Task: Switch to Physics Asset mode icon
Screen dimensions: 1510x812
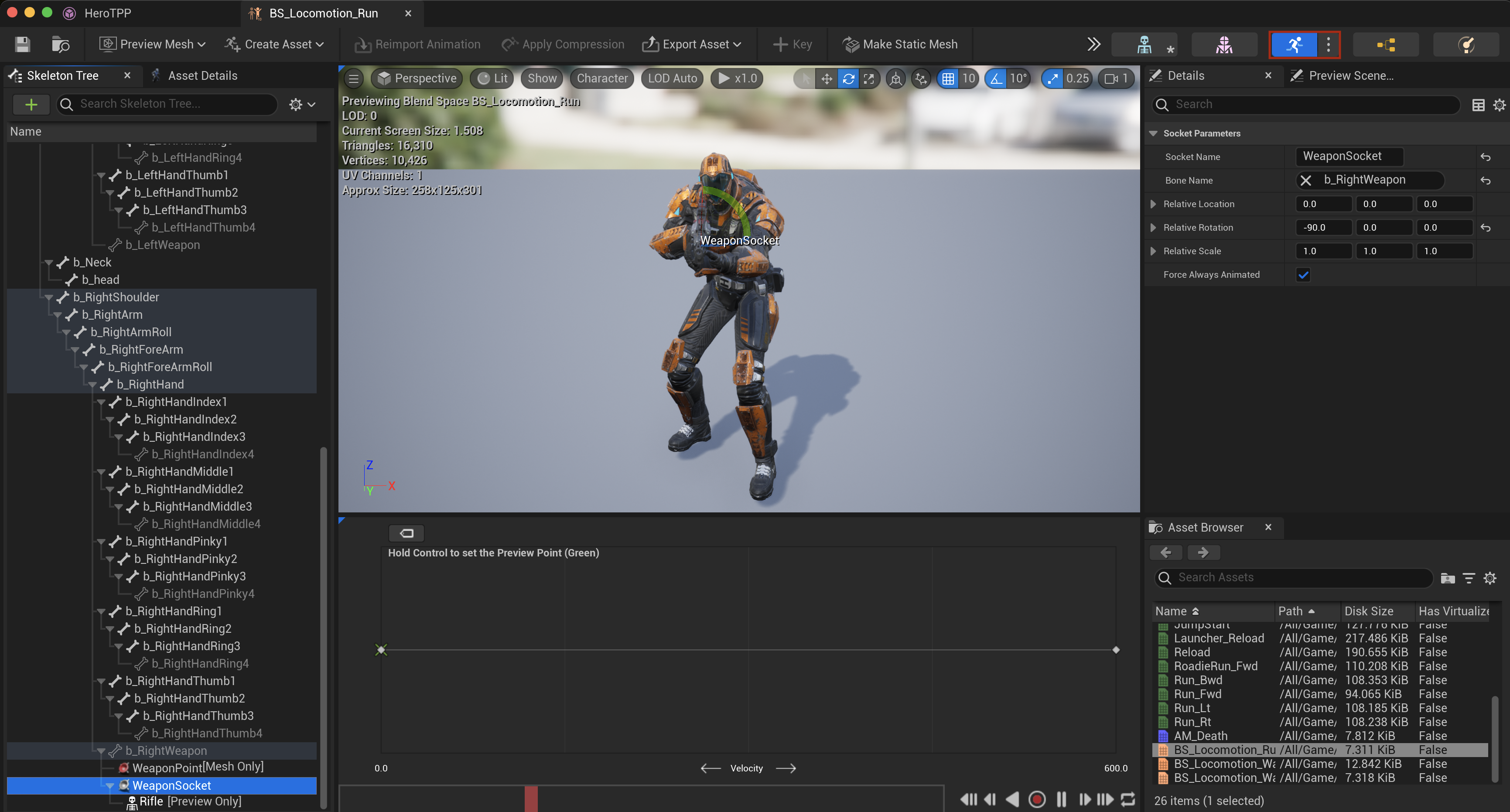Action: click(x=1466, y=44)
